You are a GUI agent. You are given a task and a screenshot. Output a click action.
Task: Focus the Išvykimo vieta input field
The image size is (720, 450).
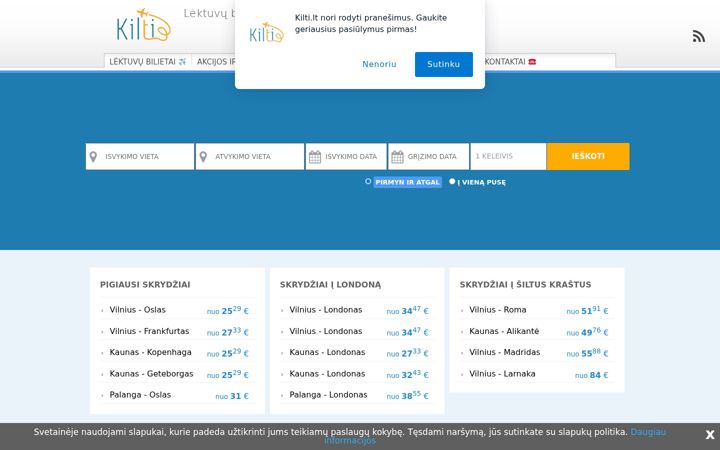tap(140, 156)
